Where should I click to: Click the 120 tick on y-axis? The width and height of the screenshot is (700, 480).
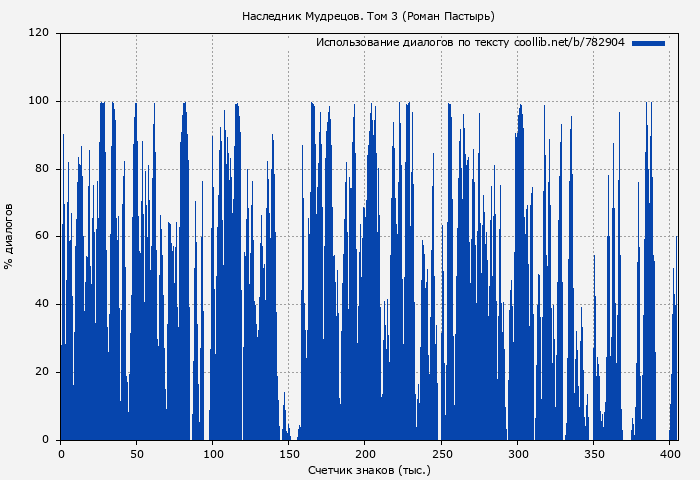(39, 33)
